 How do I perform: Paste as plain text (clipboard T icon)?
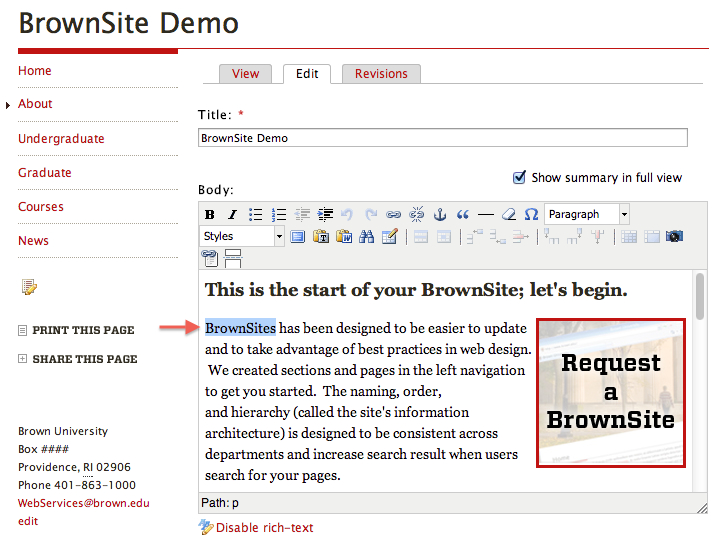321,237
